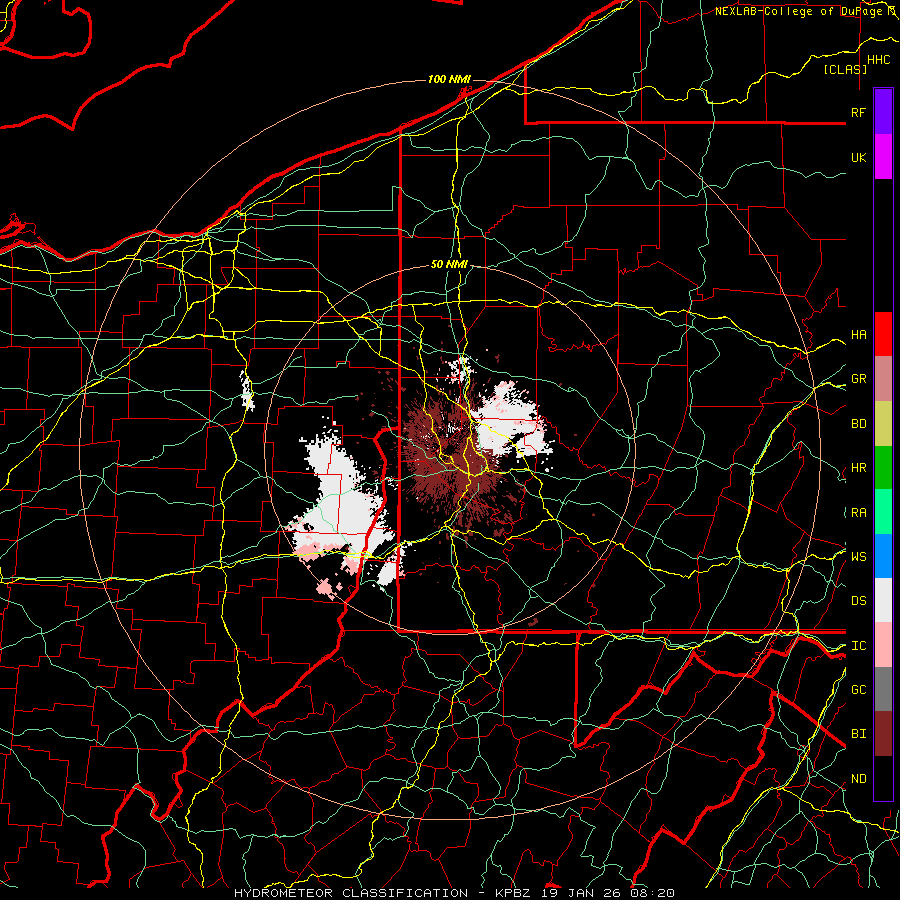Click the HR legend label
Screen dimensions: 900x900
pyautogui.click(x=858, y=468)
